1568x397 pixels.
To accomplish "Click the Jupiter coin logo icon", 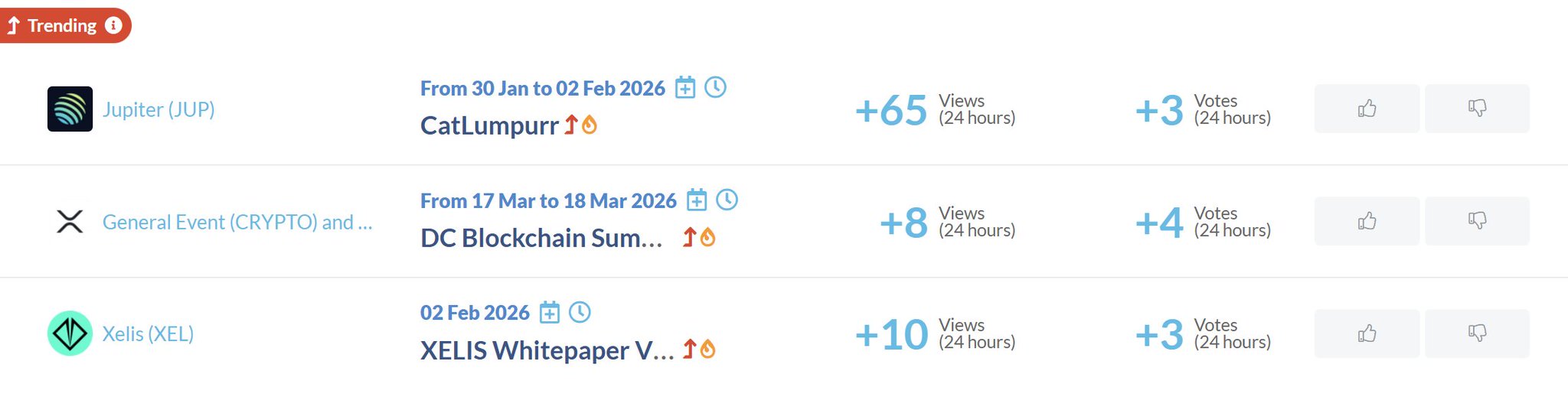I will click(70, 109).
